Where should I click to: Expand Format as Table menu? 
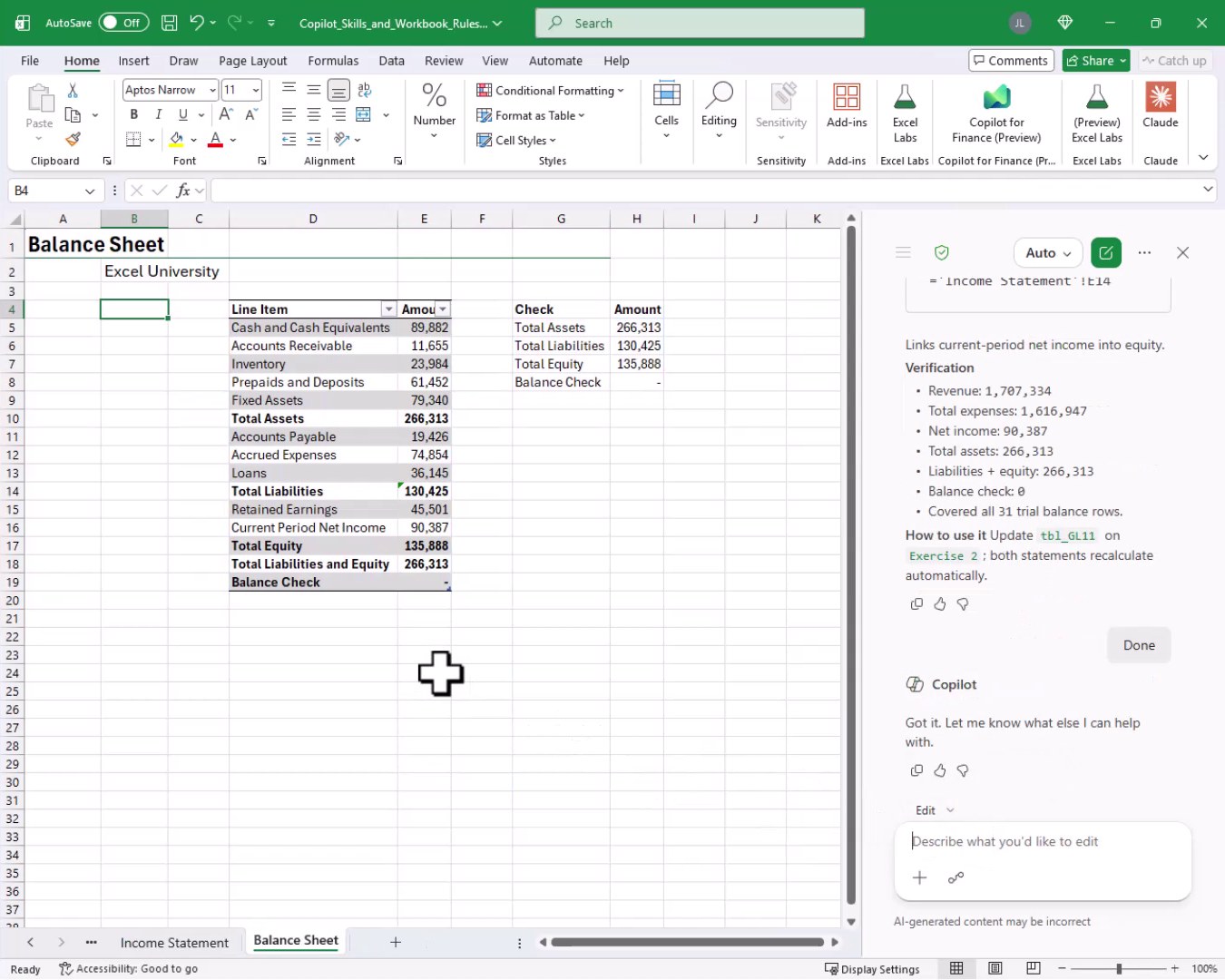click(531, 115)
